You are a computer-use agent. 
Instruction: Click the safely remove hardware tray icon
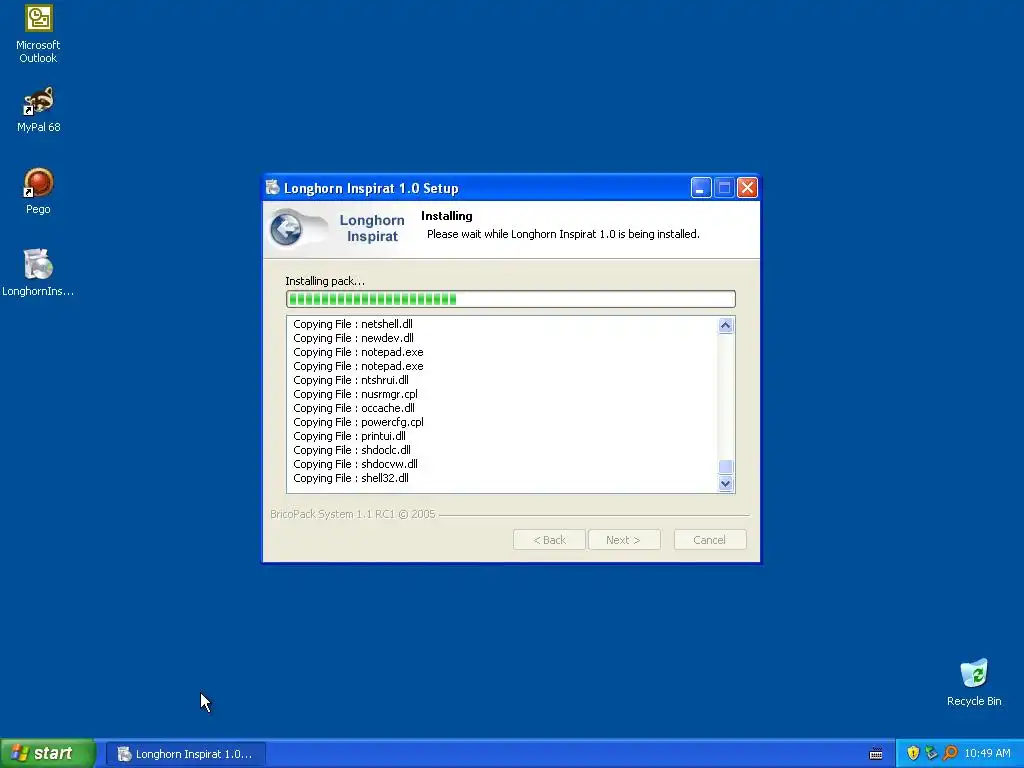931,753
